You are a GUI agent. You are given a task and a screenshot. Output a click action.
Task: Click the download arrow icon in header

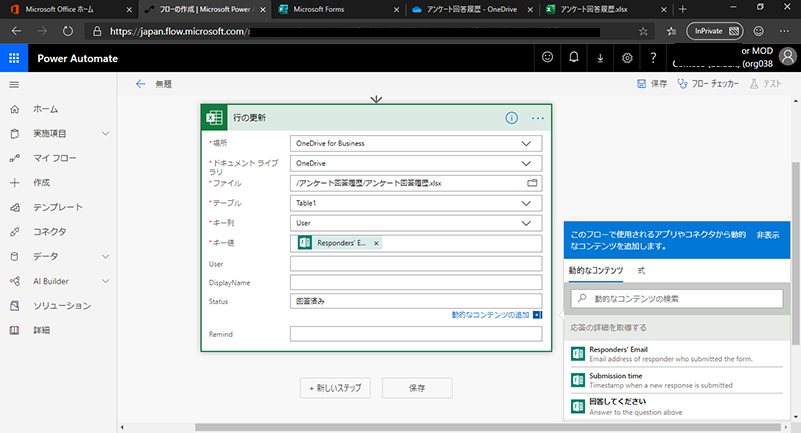600,58
